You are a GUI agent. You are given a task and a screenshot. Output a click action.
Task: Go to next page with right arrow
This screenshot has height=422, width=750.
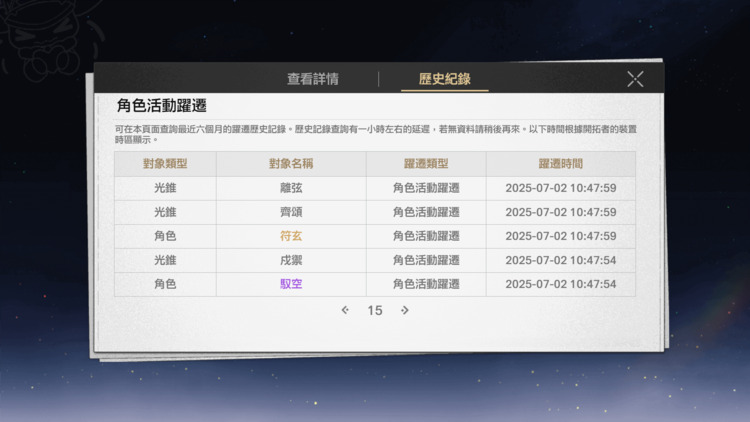[x=405, y=310]
